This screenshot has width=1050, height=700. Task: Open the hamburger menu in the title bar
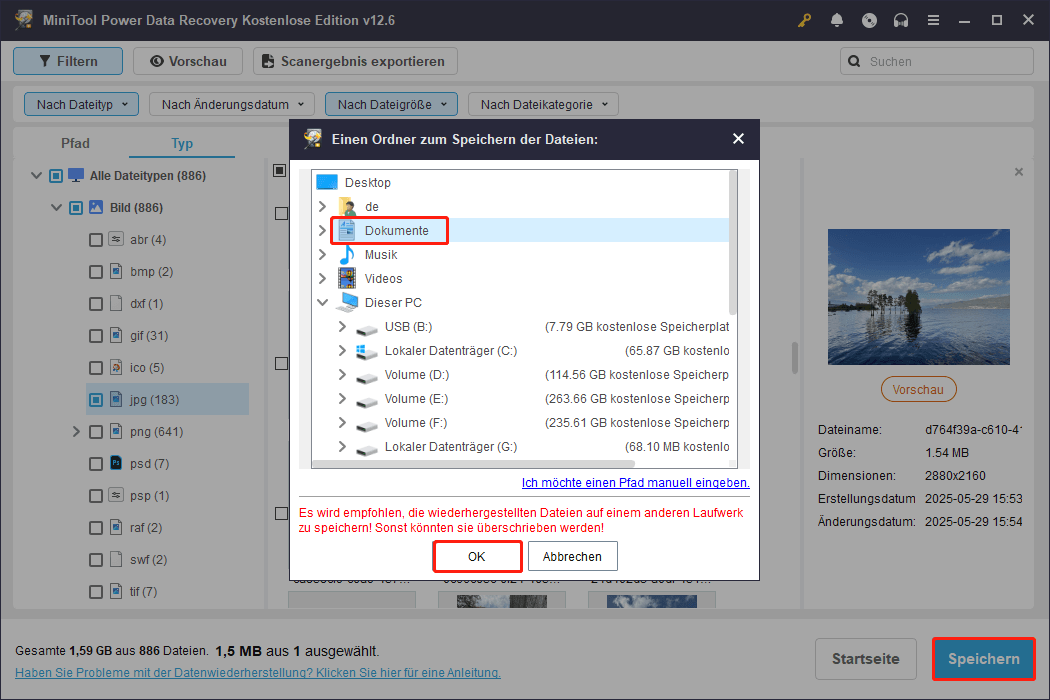[933, 19]
